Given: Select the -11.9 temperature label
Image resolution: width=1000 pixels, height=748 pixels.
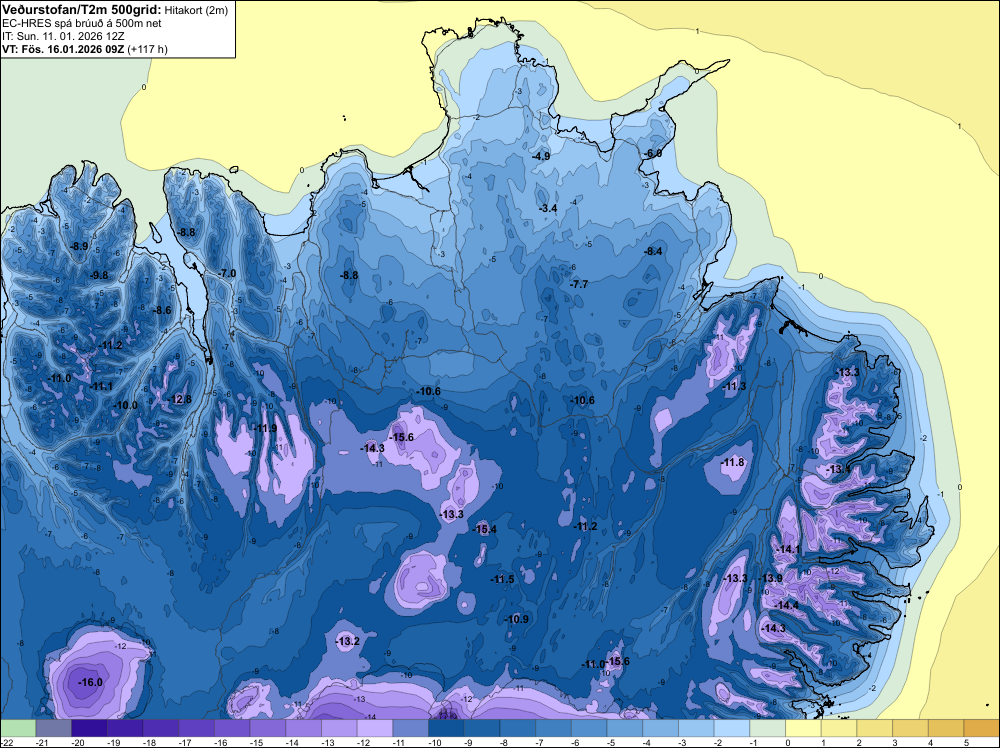Looking at the screenshot, I should point(265,429).
